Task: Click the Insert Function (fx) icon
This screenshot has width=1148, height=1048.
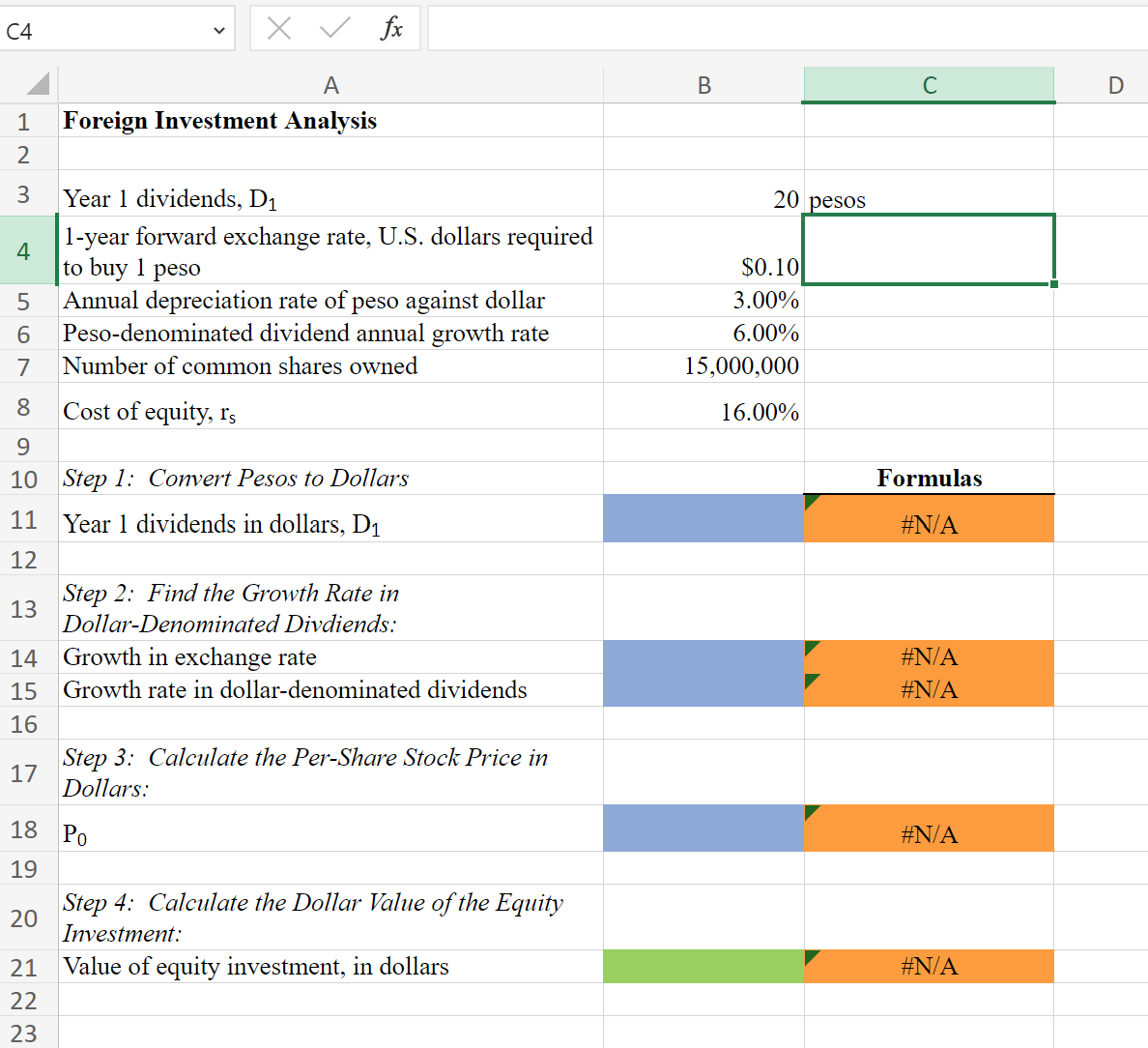Action: click(x=393, y=28)
